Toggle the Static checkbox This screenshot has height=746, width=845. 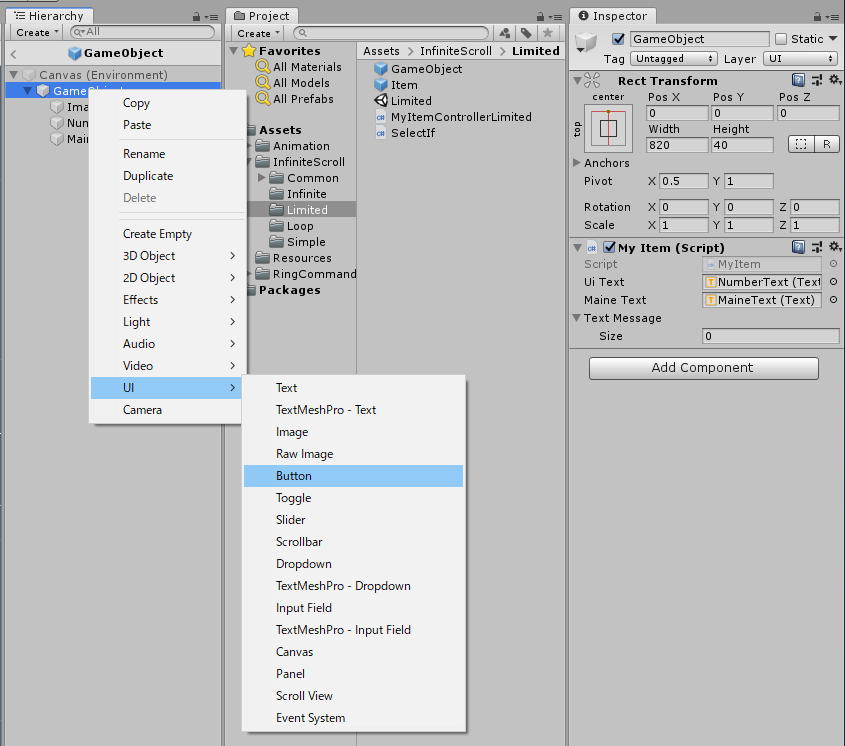pos(781,39)
